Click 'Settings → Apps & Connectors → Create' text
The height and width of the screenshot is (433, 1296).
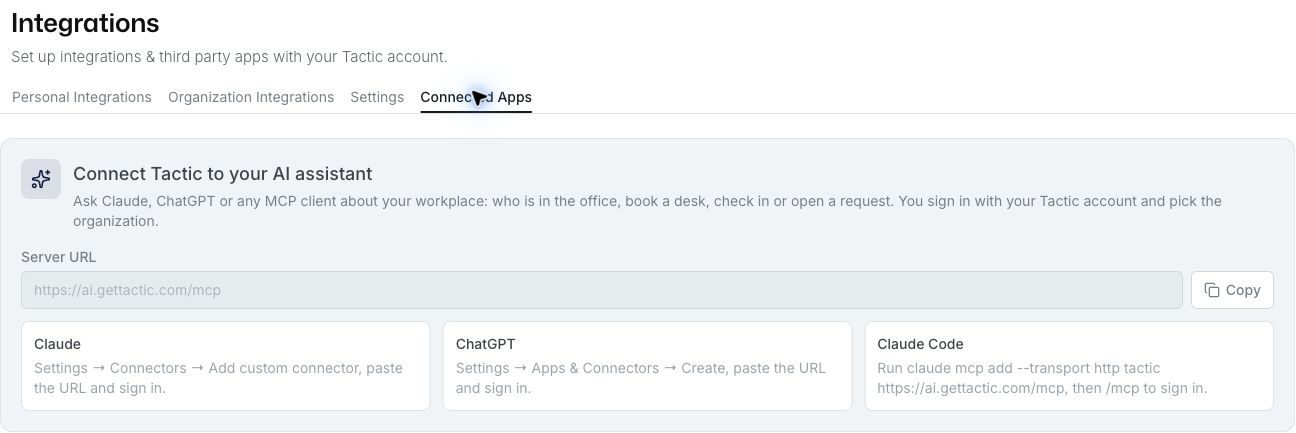641,378
